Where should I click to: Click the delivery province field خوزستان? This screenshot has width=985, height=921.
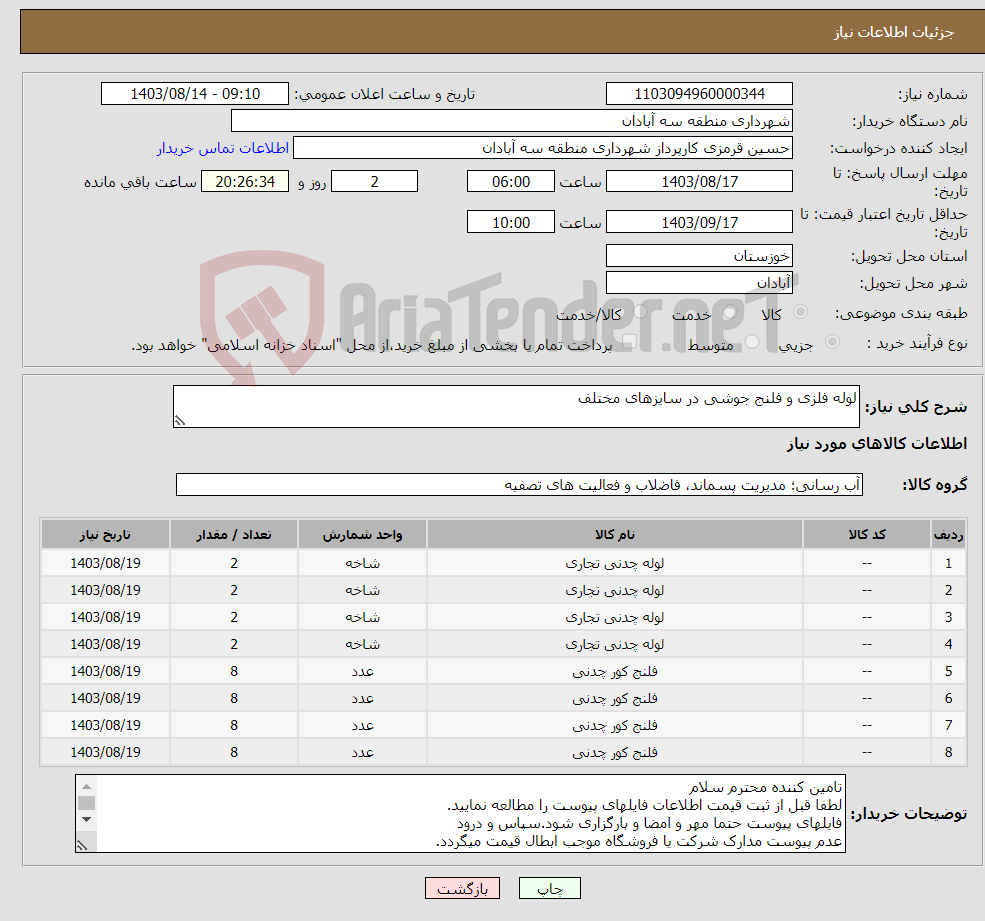pyautogui.click(x=699, y=256)
